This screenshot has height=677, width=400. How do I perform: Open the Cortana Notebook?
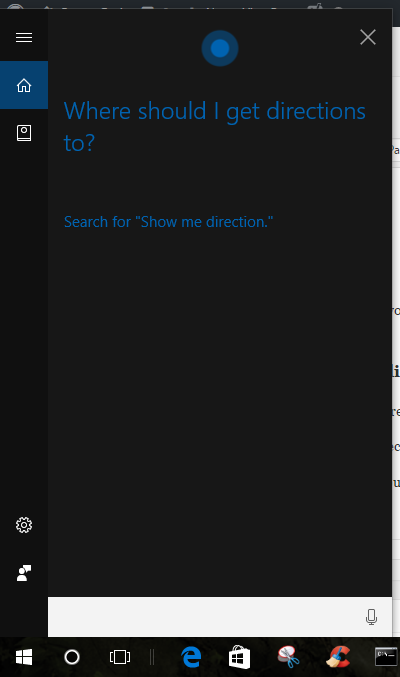click(24, 133)
